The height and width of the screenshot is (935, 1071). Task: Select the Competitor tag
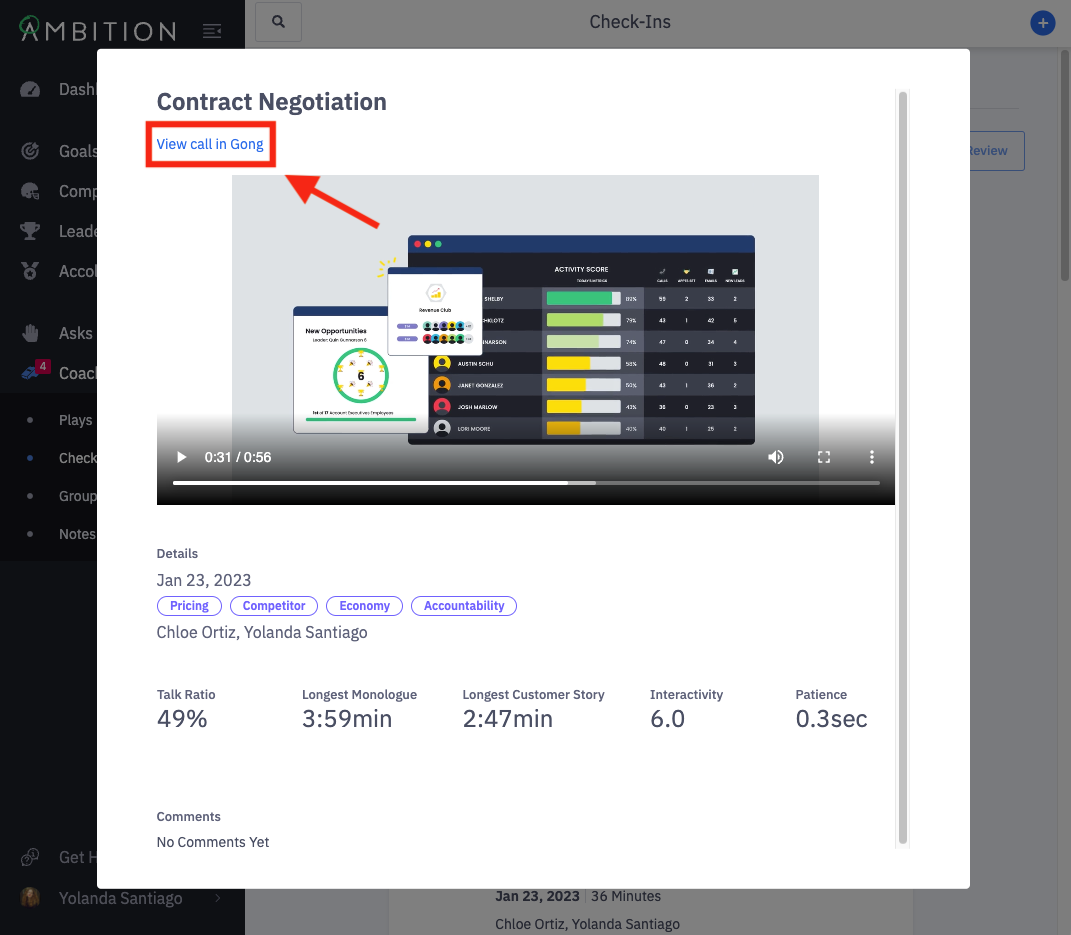click(274, 606)
